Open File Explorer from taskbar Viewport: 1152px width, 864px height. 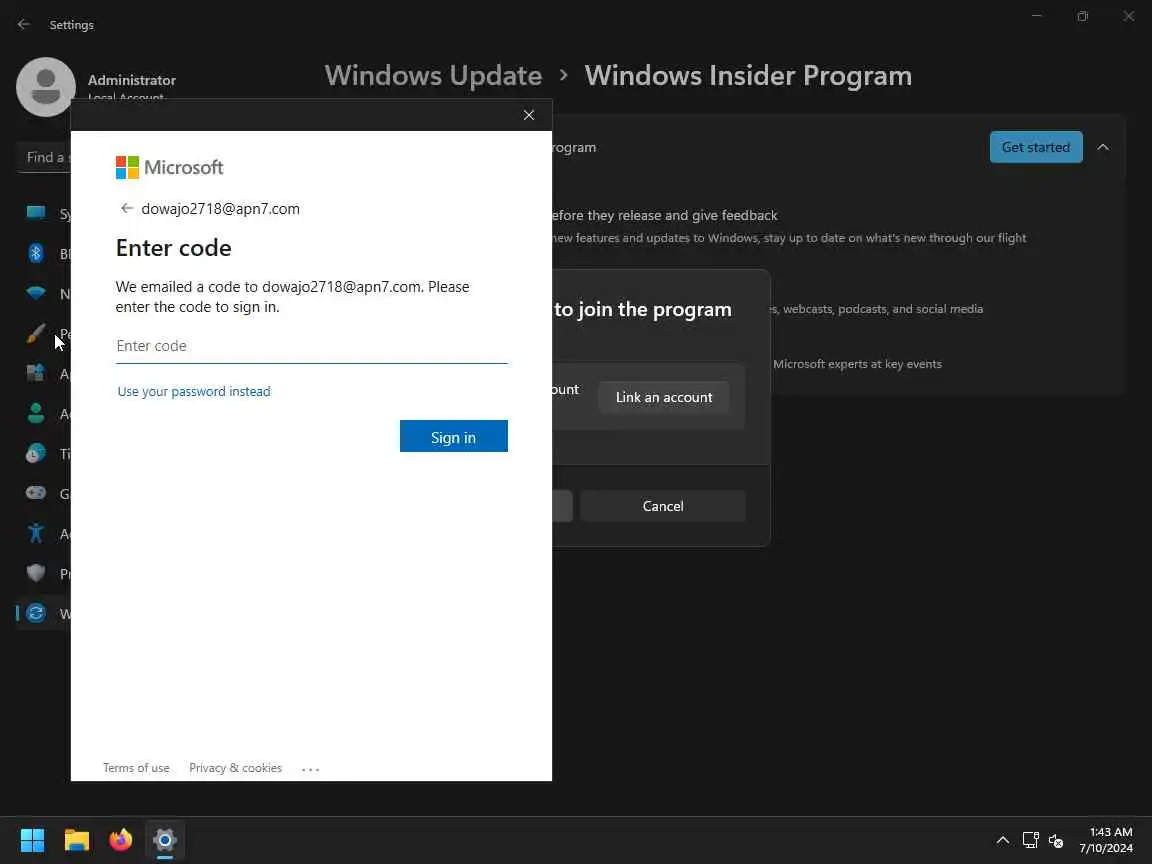coord(76,840)
